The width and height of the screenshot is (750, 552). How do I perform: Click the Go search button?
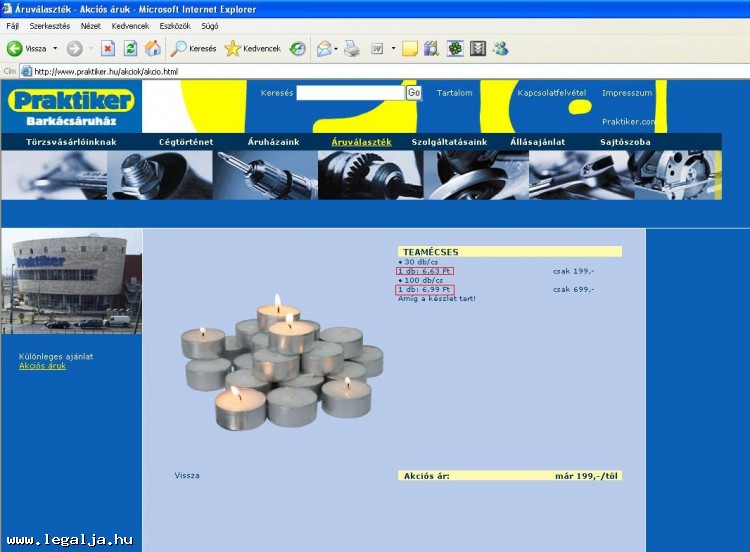coord(414,93)
